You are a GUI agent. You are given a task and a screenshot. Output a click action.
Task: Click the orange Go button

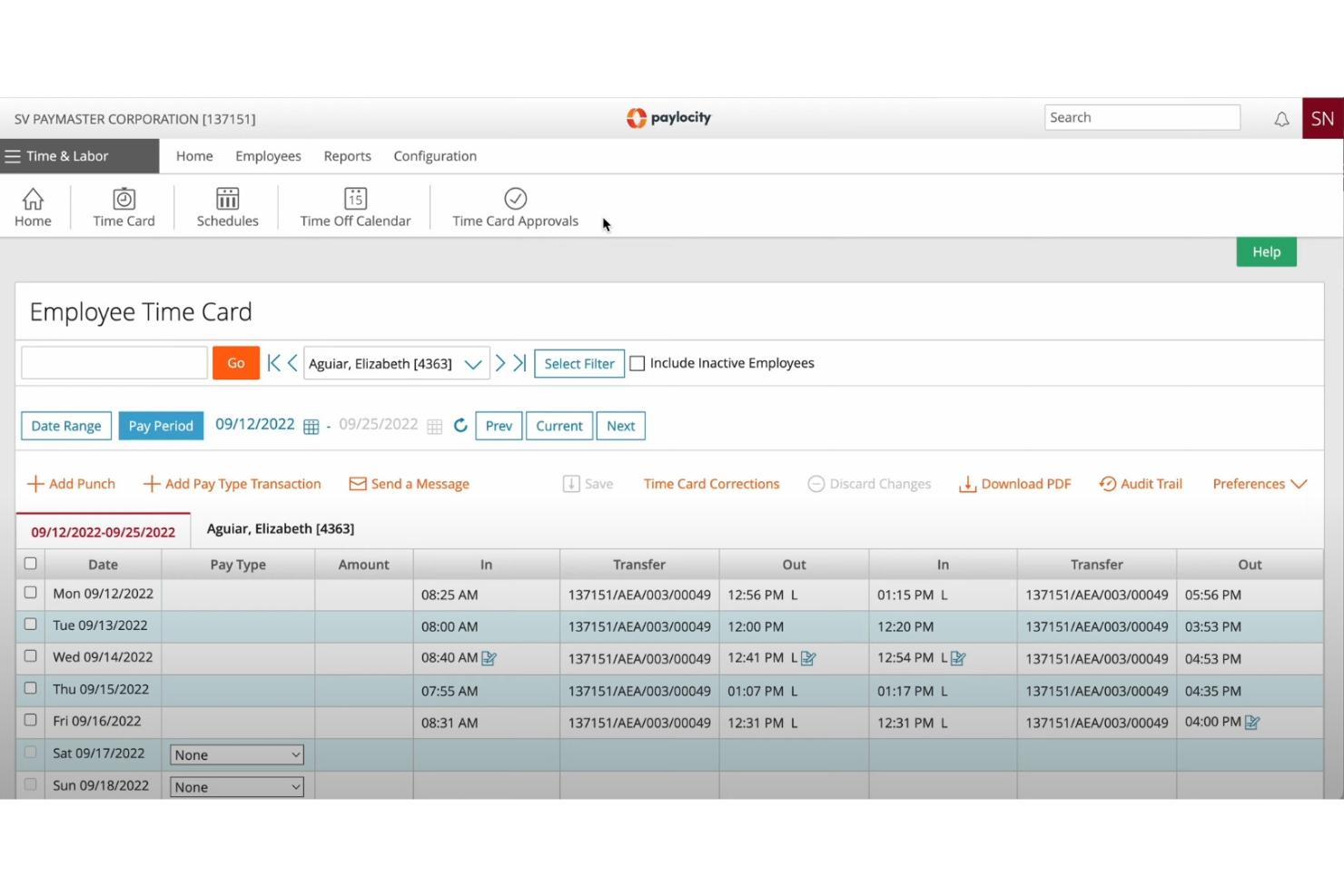point(236,363)
